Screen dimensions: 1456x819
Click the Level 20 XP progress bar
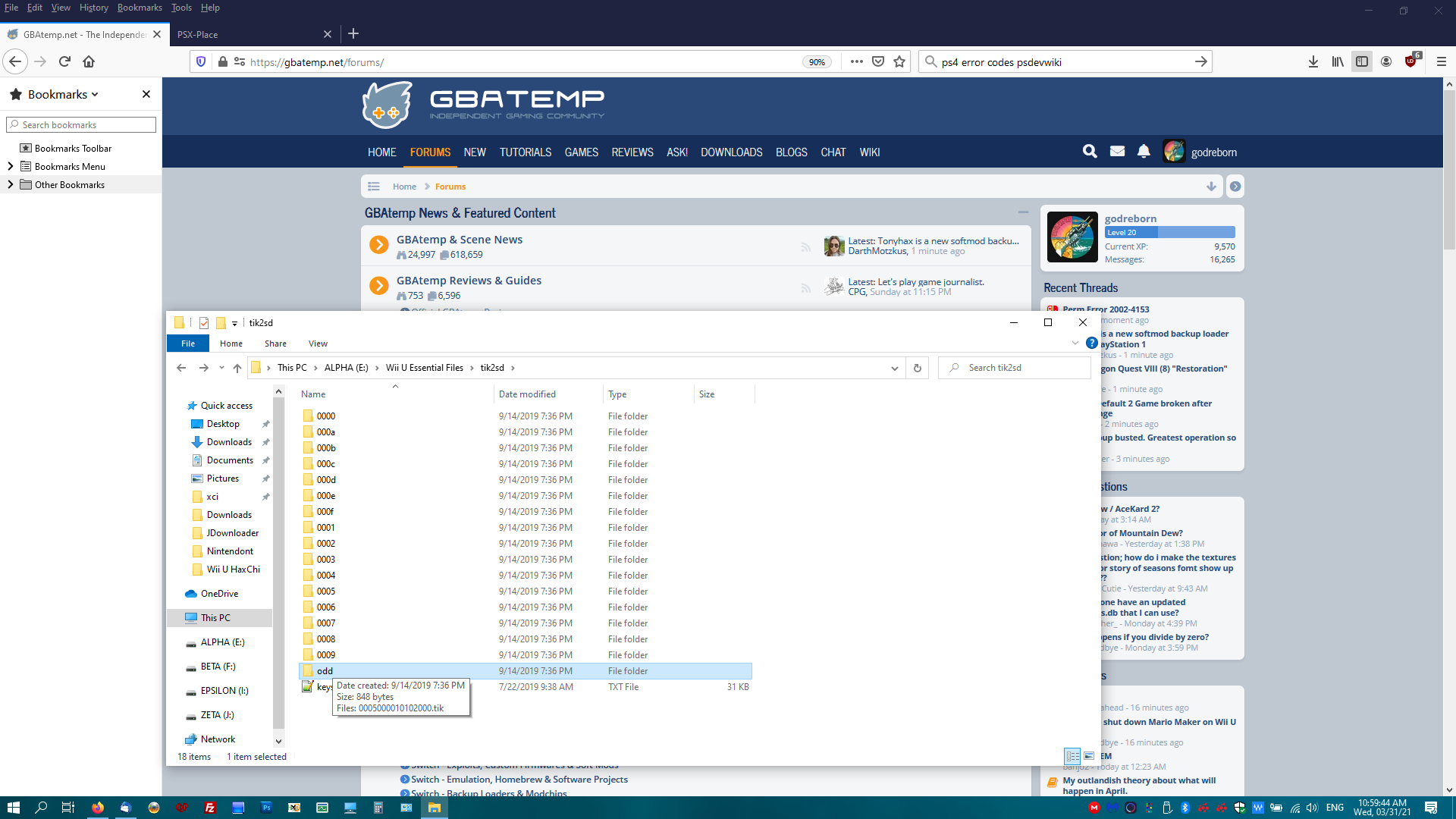click(1169, 232)
